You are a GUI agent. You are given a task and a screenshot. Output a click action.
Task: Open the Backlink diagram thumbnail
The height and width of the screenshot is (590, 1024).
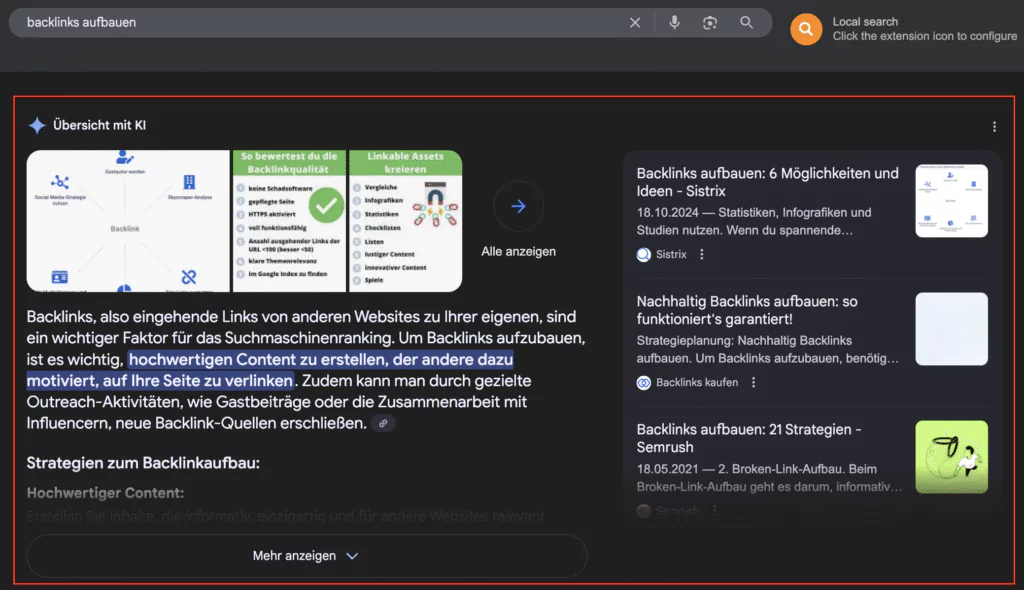[x=128, y=221]
